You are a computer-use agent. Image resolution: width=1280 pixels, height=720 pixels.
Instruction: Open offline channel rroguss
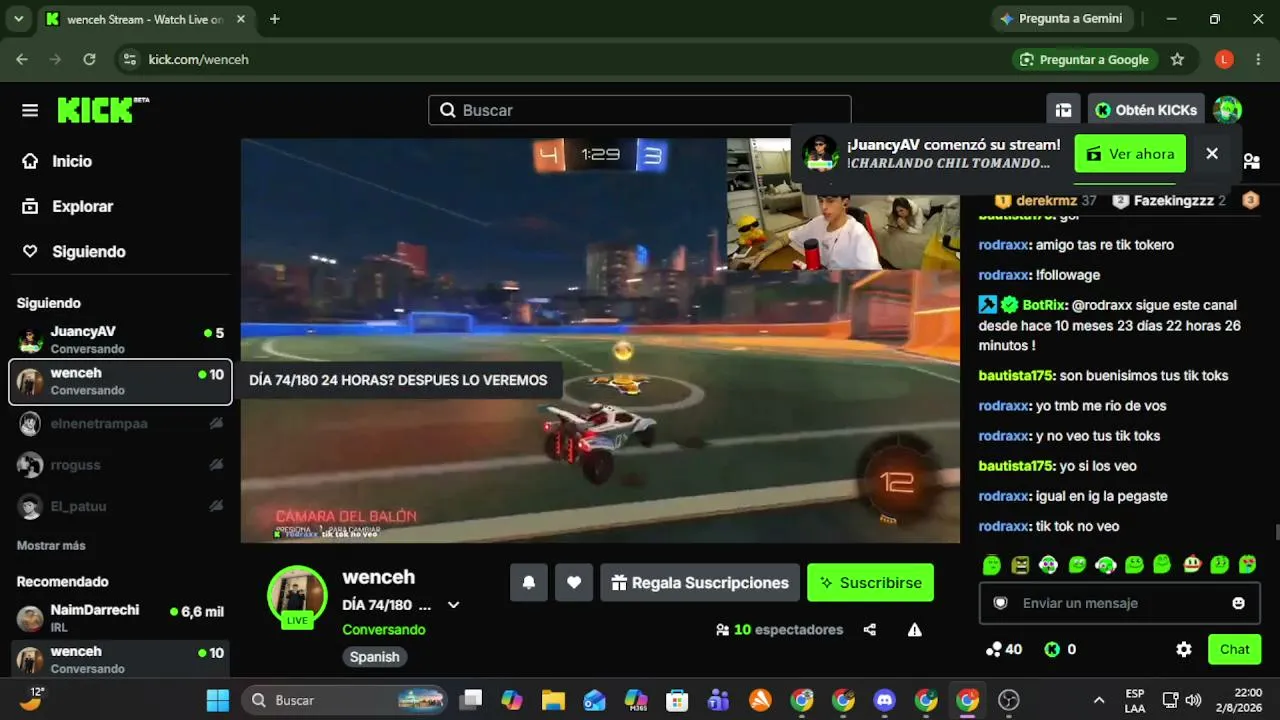pyautogui.click(x=120, y=465)
